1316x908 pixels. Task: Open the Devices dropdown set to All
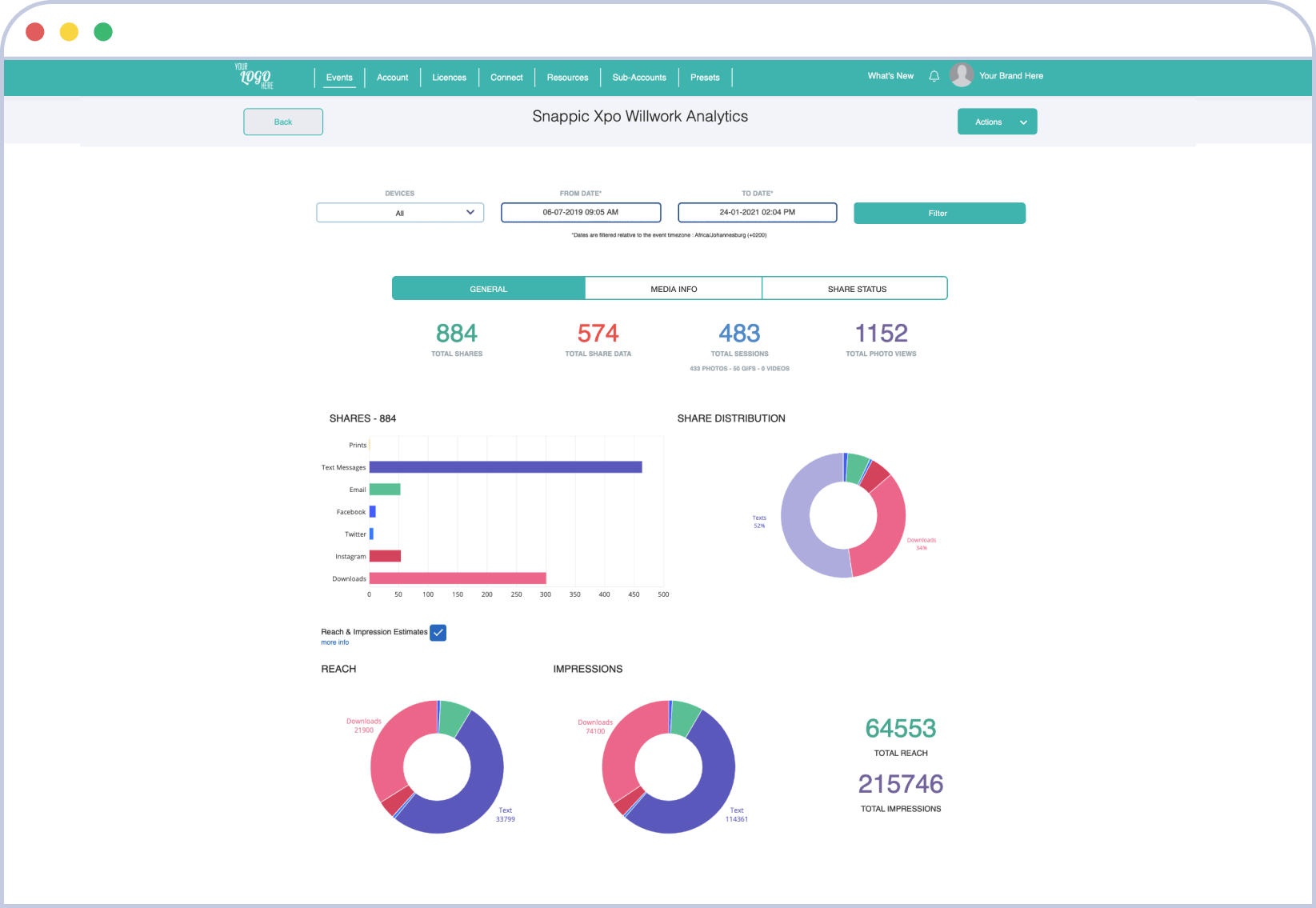click(400, 213)
